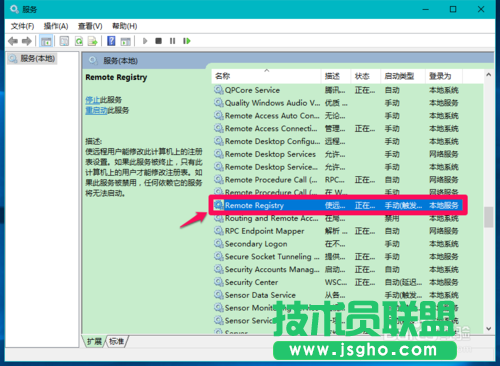500x366 pixels.
Task: Open the 查看(V) menu
Action: (x=90, y=26)
